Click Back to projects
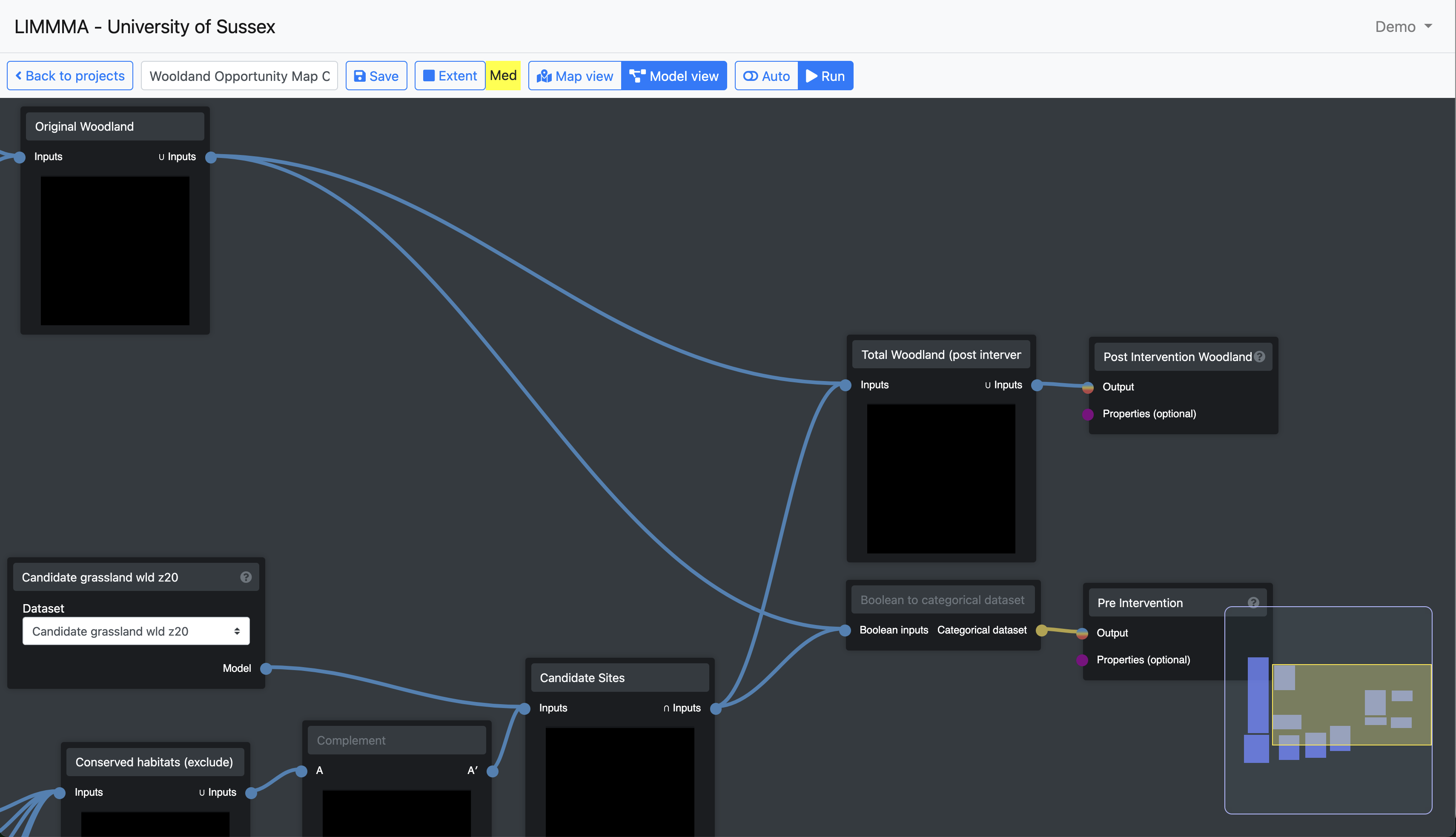Image resolution: width=1456 pixels, height=837 pixels. pyautogui.click(x=69, y=76)
